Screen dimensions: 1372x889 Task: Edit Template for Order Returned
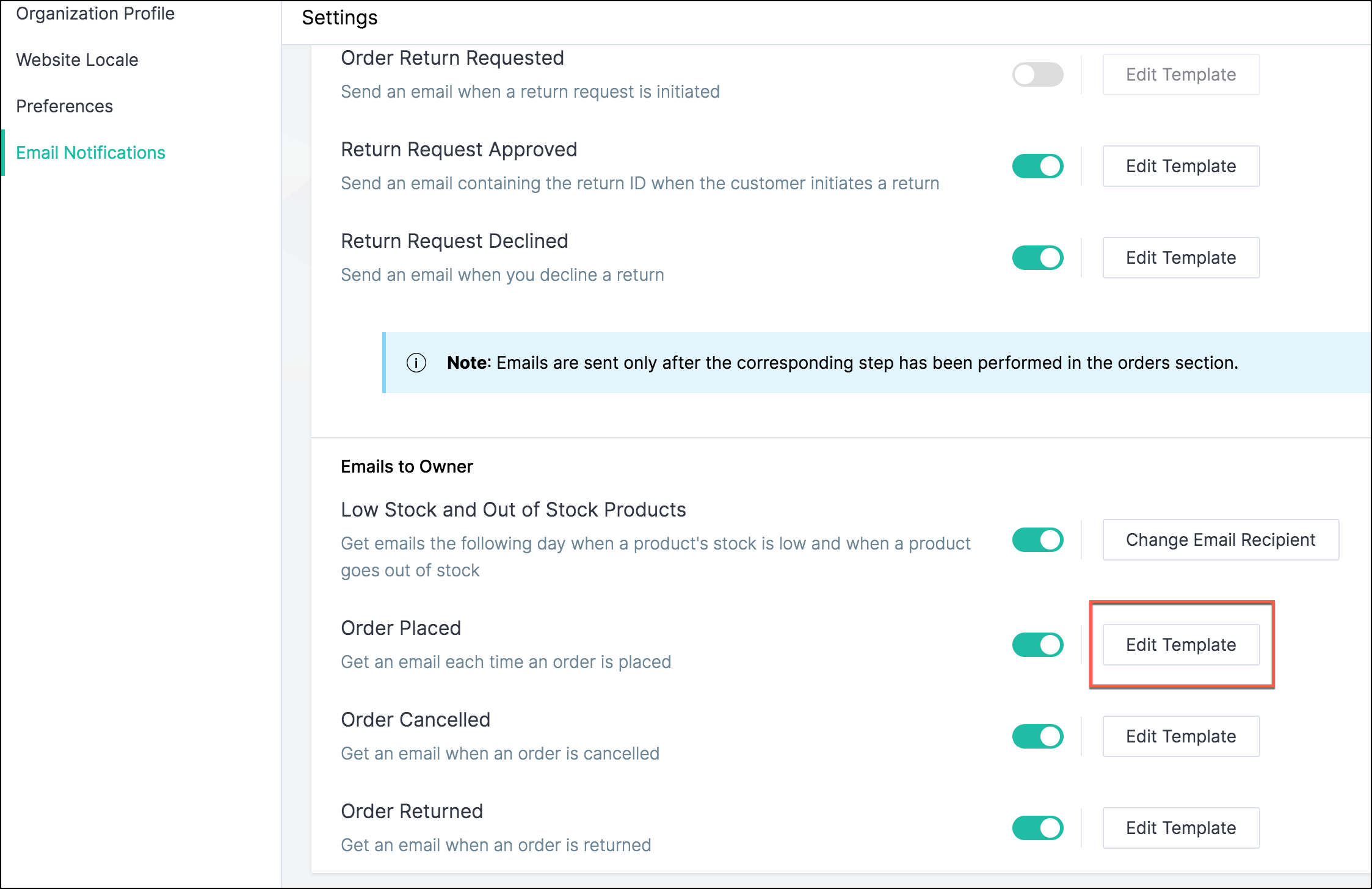point(1180,828)
